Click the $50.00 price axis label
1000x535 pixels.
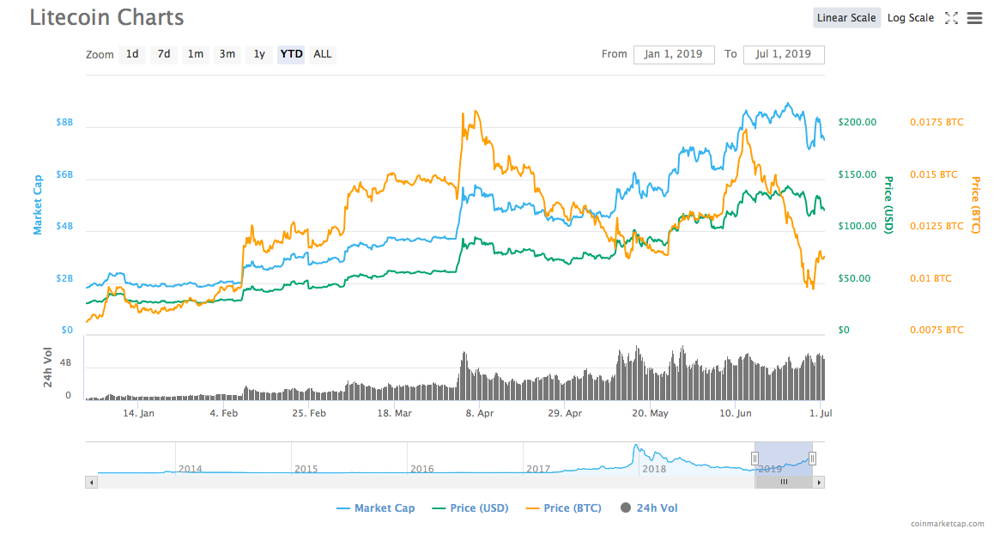tap(854, 279)
